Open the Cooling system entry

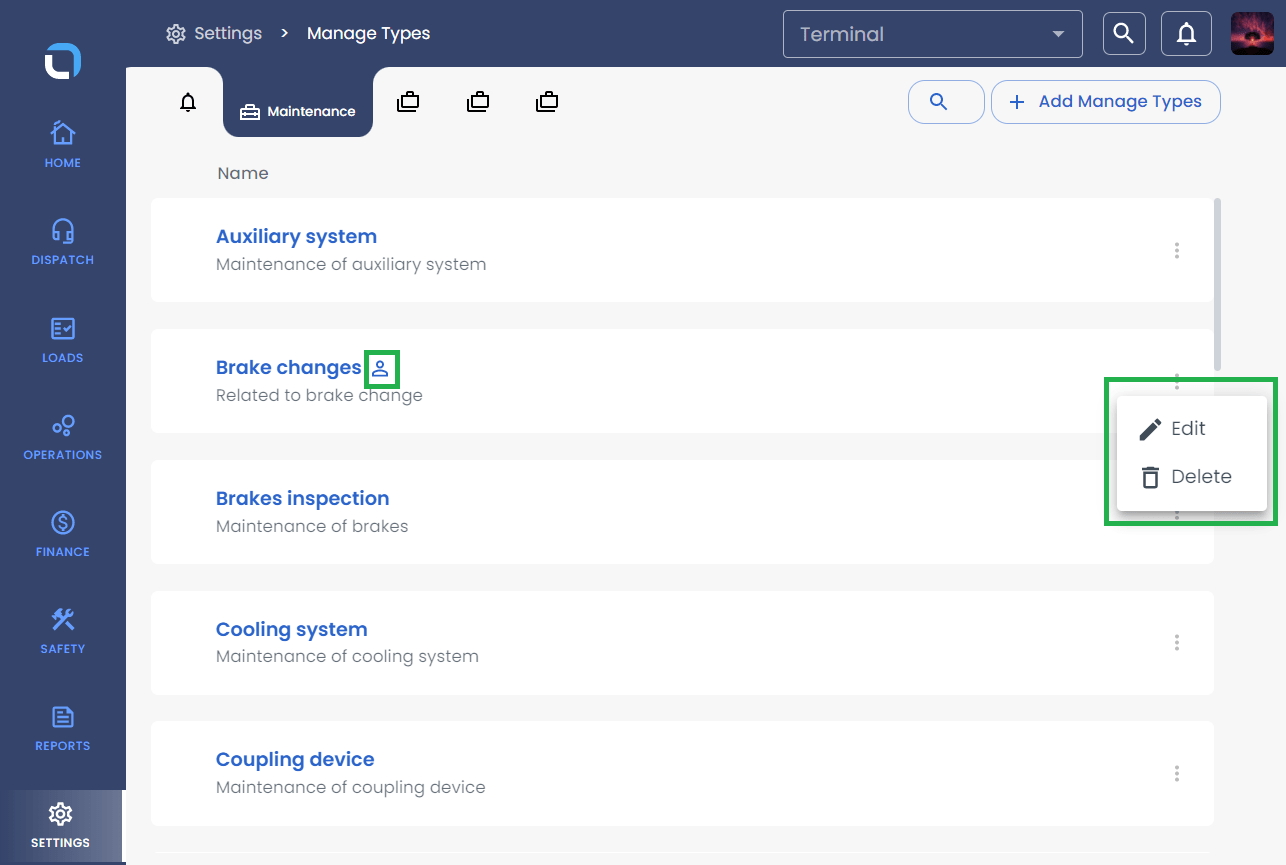[291, 630]
